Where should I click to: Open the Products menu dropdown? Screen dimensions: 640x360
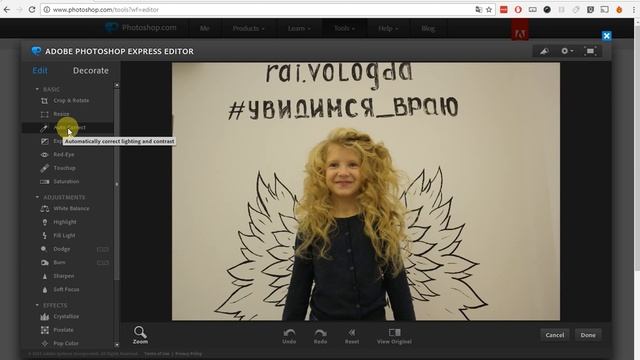248,28
